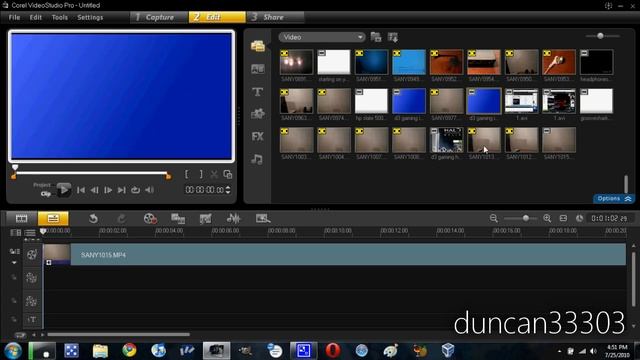Expand the ripple edit dropdown arrow
The image size is (640, 360).
coord(14,262)
